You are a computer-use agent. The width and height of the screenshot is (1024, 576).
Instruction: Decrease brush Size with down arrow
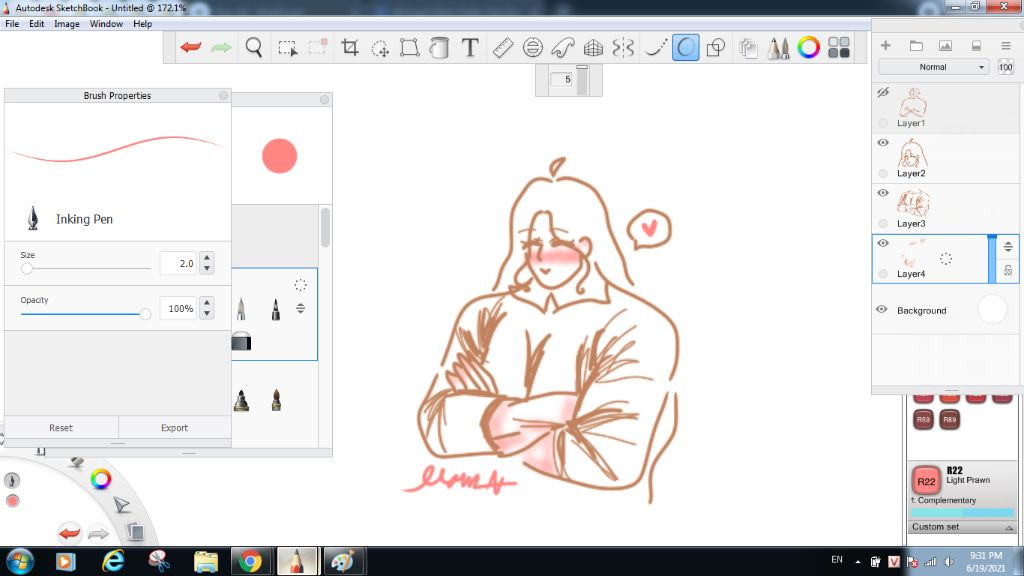207,268
